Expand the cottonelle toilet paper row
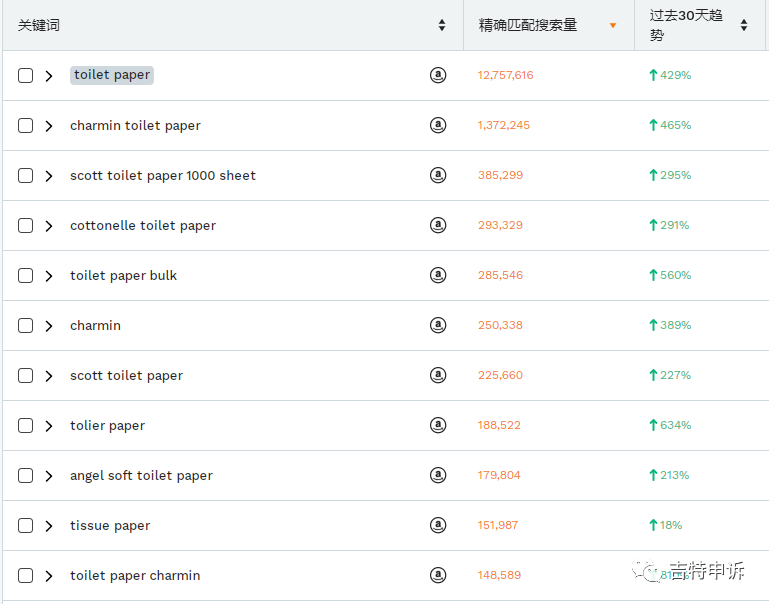This screenshot has width=769, height=604. click(x=49, y=226)
